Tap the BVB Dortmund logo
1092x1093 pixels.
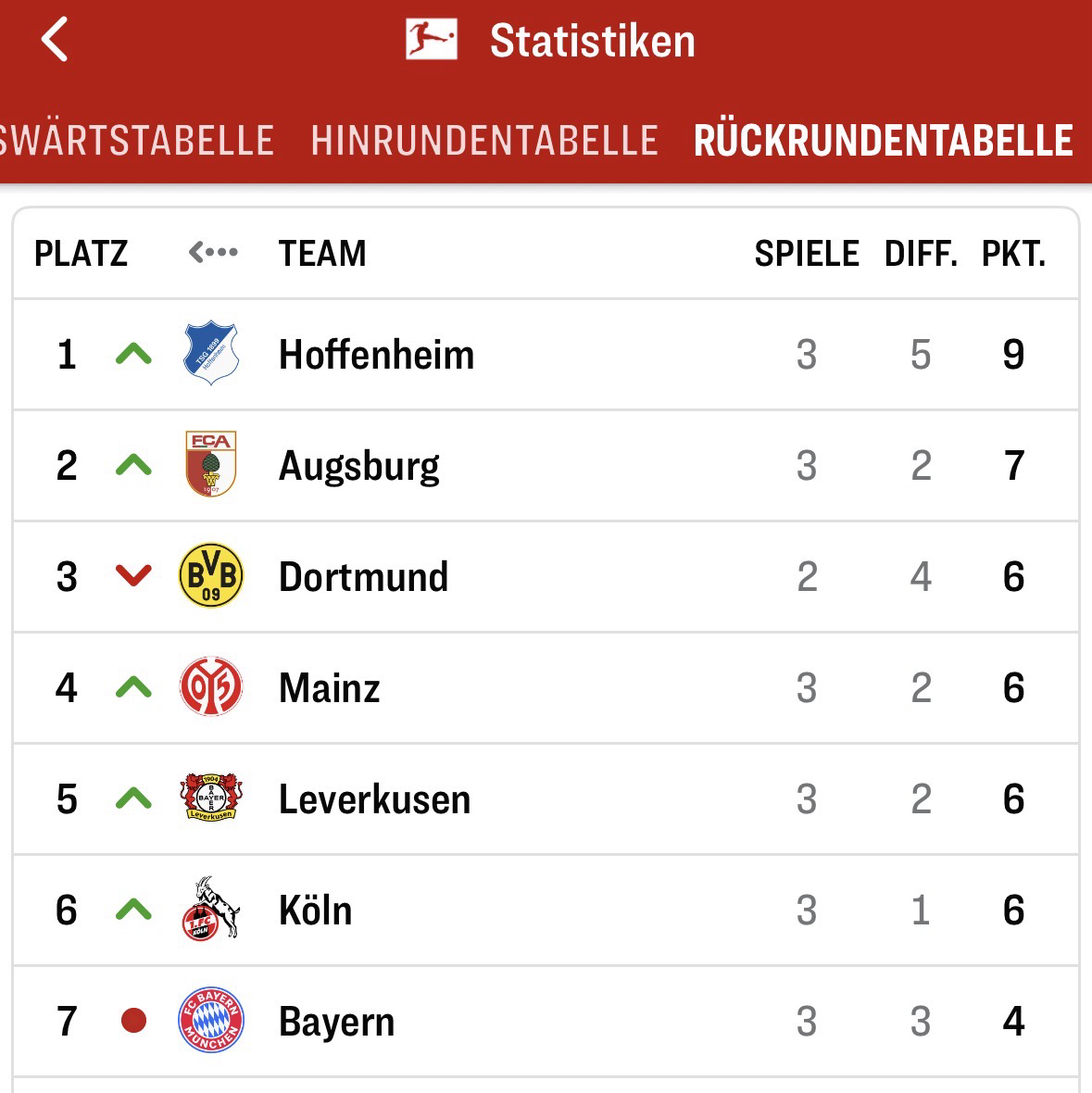click(x=211, y=576)
